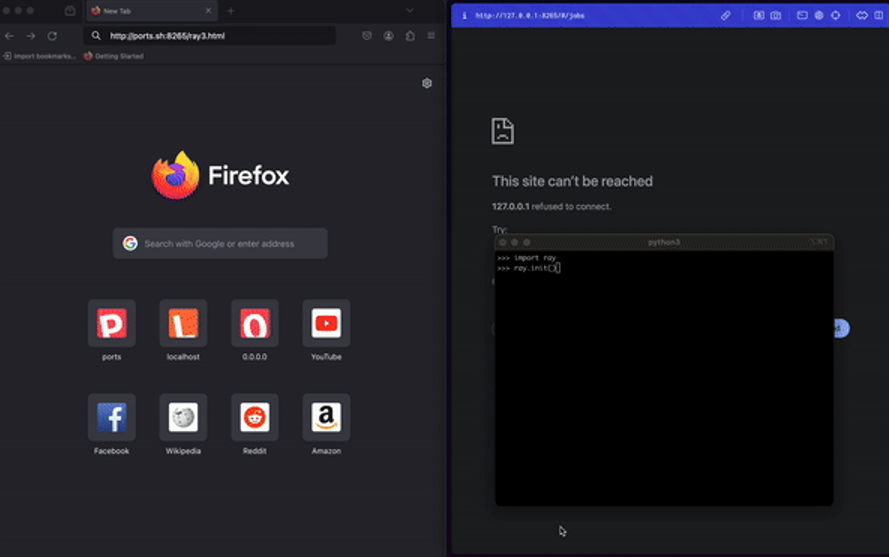The height and width of the screenshot is (557, 889).
Task: Click the Search with Google field
Action: pos(220,243)
